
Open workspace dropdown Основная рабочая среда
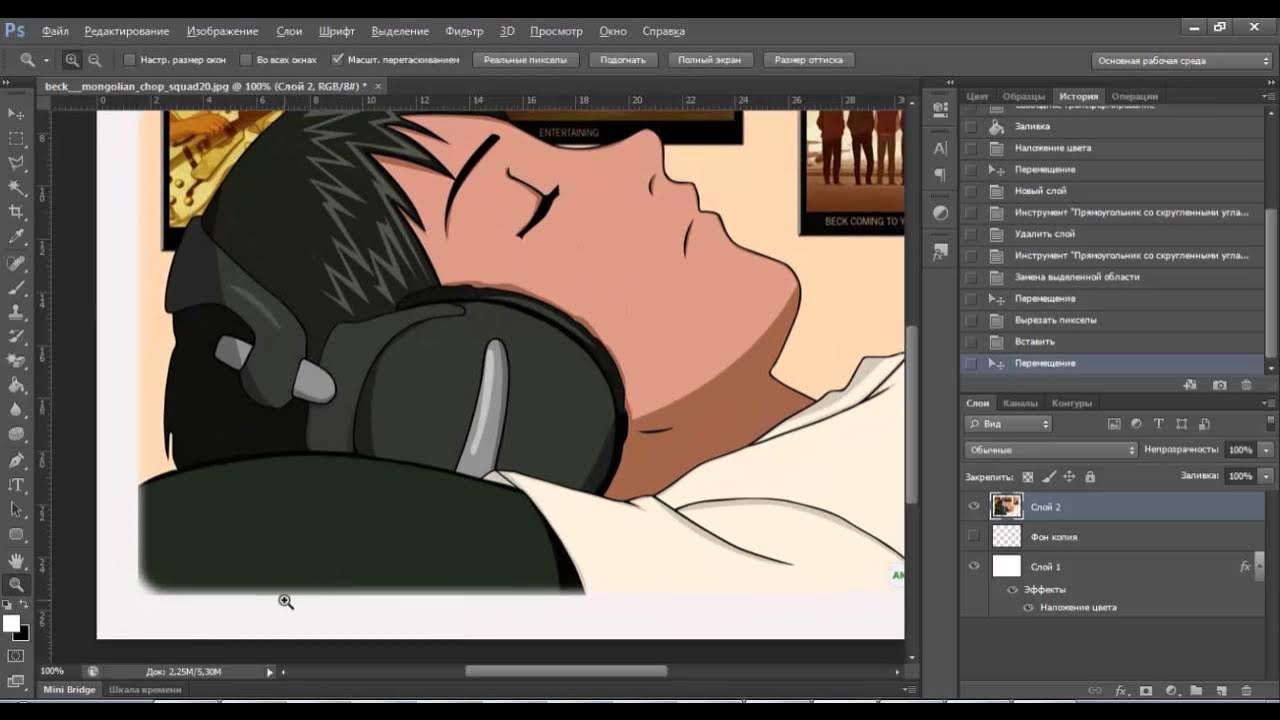coord(1182,60)
